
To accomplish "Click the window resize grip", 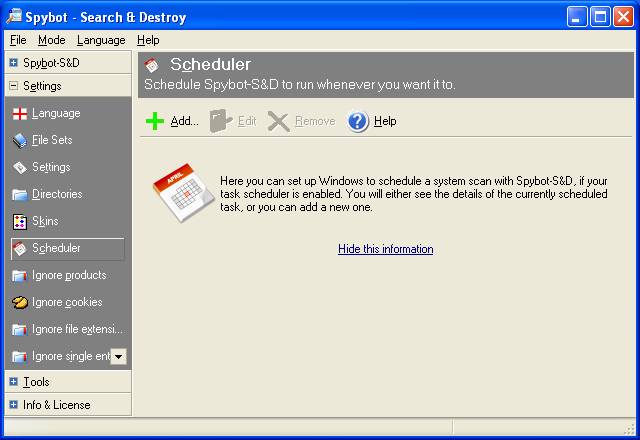I will tap(629, 429).
